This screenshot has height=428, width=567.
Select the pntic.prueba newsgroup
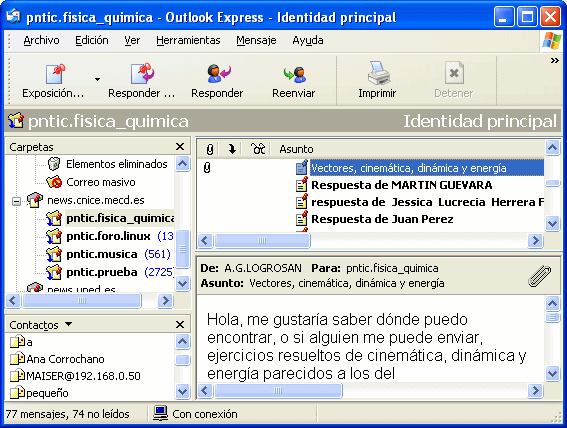[102, 272]
